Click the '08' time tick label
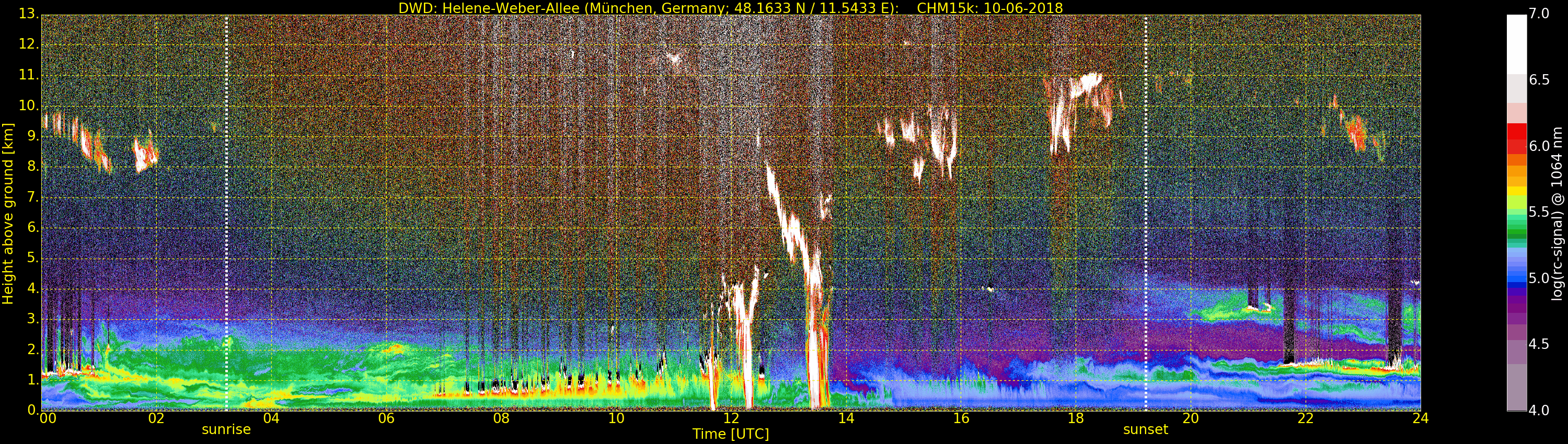Viewport: 1568px width, 444px height. pos(501,418)
